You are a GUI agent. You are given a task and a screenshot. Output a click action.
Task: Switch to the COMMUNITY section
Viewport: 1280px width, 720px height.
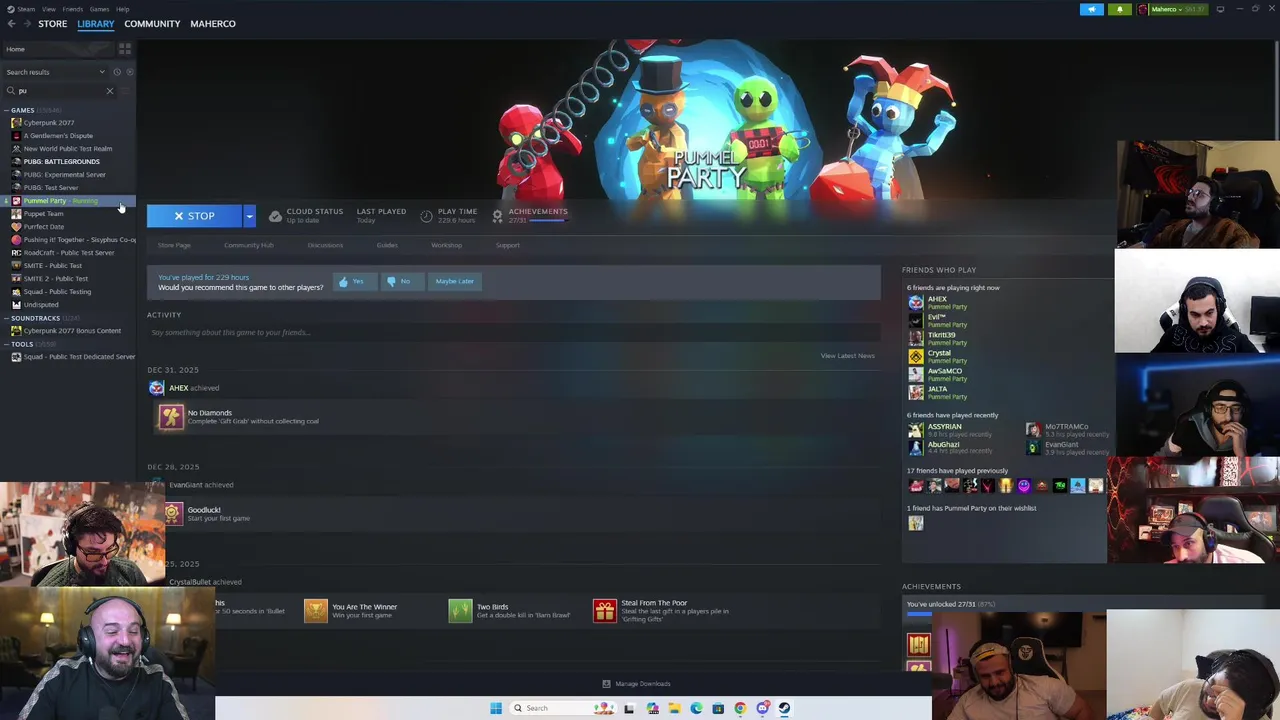pos(152,24)
